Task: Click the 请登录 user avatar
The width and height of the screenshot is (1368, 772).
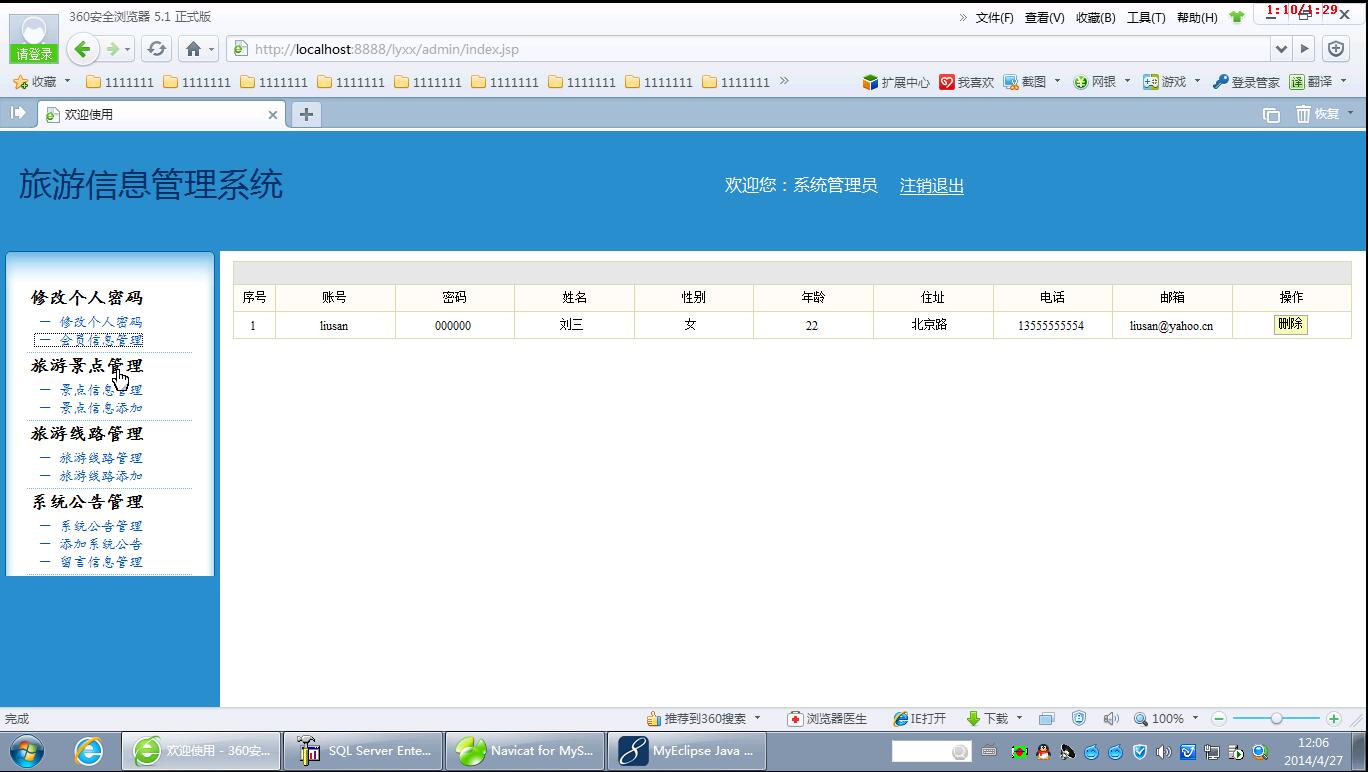Action: pyautogui.click(x=33, y=39)
